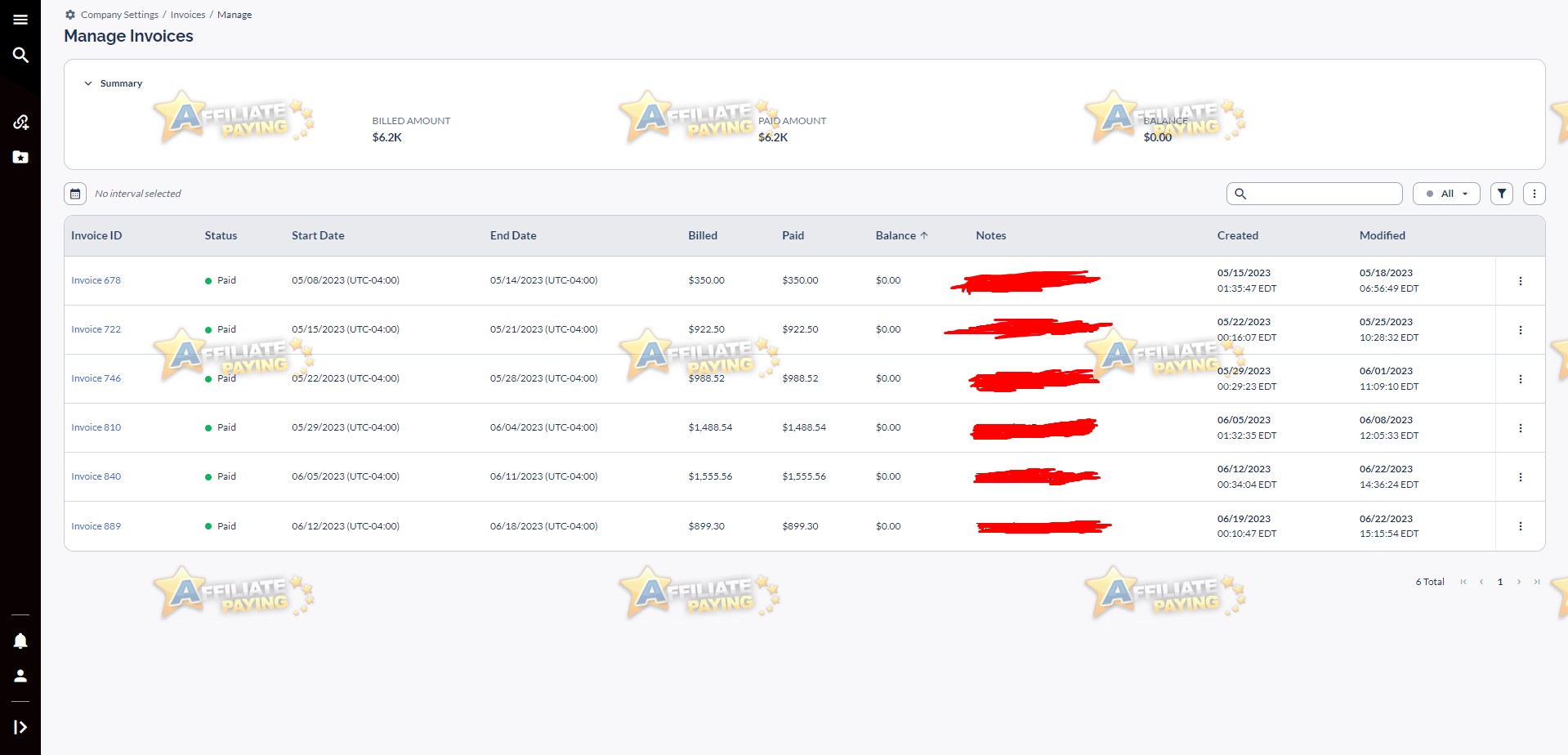Viewport: 1568px width, 755px height.
Task: Open Invoice 840
Action: 96,476
